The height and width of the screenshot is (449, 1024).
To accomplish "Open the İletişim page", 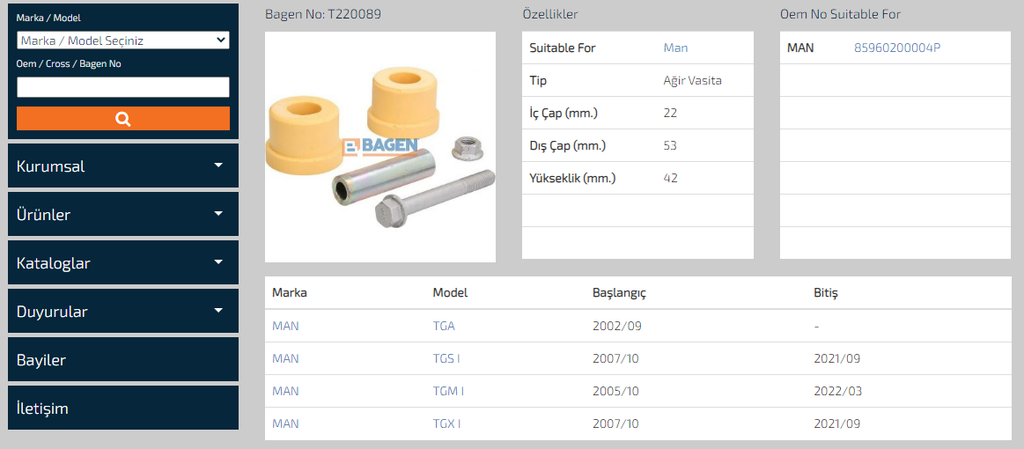I will tap(123, 408).
